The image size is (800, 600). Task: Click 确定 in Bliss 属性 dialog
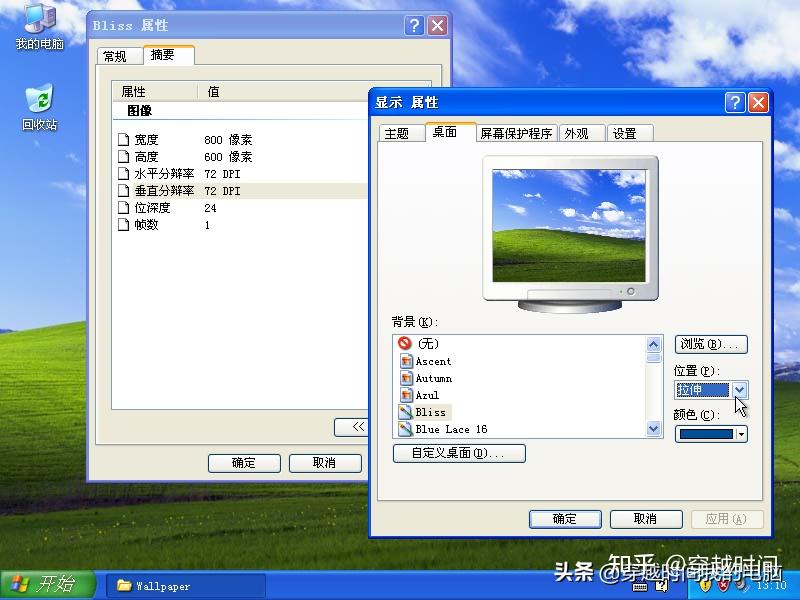tap(244, 463)
